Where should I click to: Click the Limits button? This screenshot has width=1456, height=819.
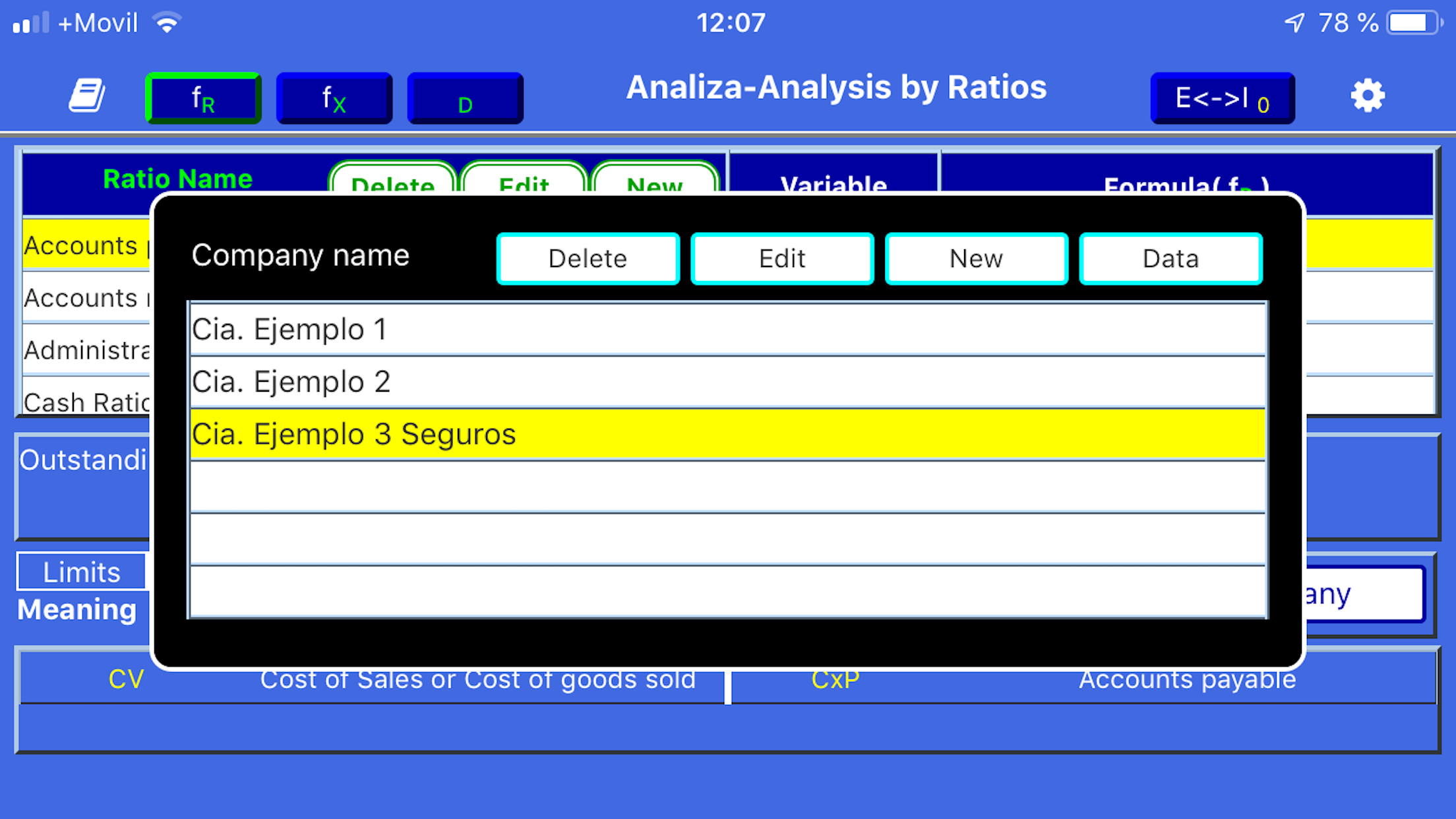[81, 572]
